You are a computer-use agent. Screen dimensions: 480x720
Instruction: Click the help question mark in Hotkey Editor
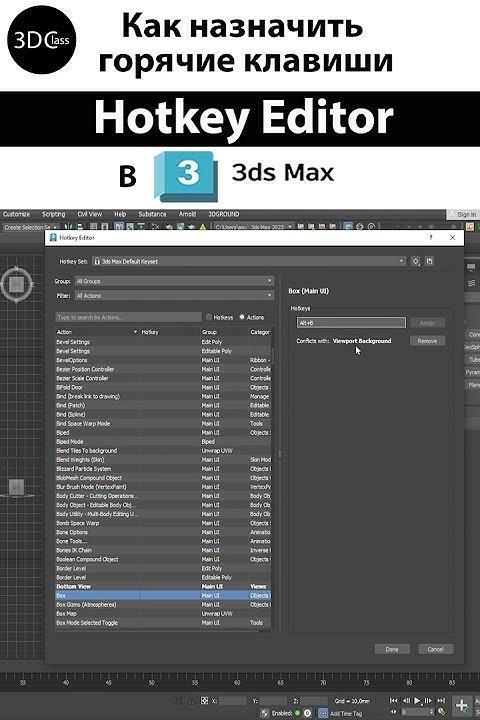tap(430, 237)
